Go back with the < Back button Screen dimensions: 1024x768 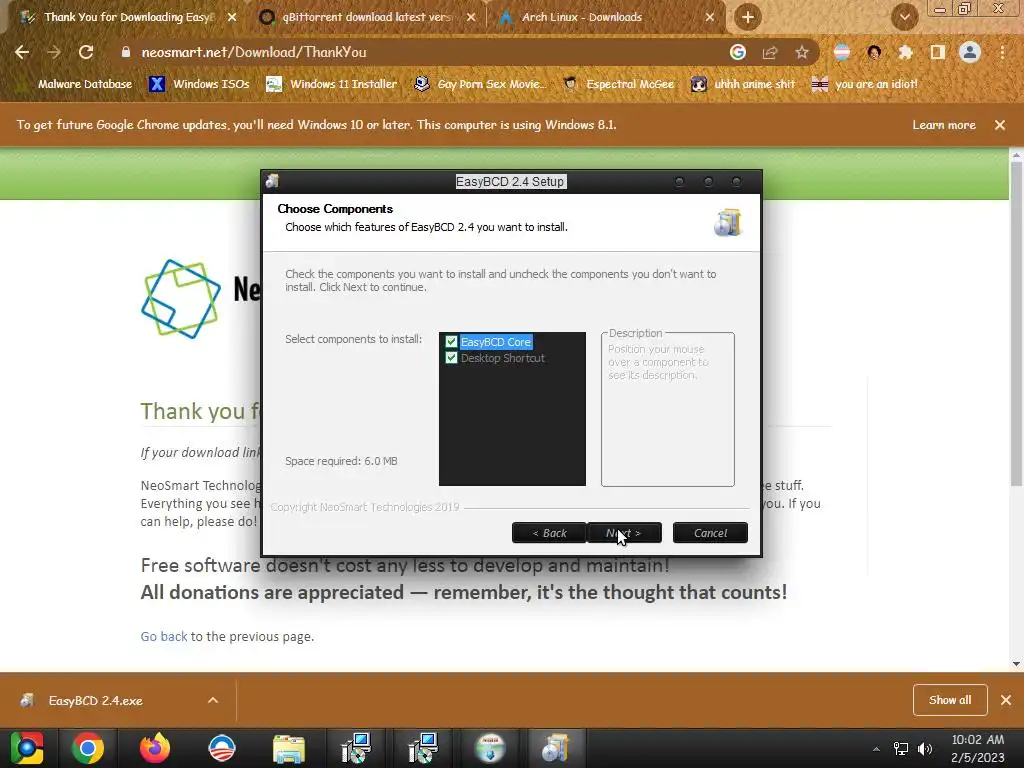coord(549,533)
